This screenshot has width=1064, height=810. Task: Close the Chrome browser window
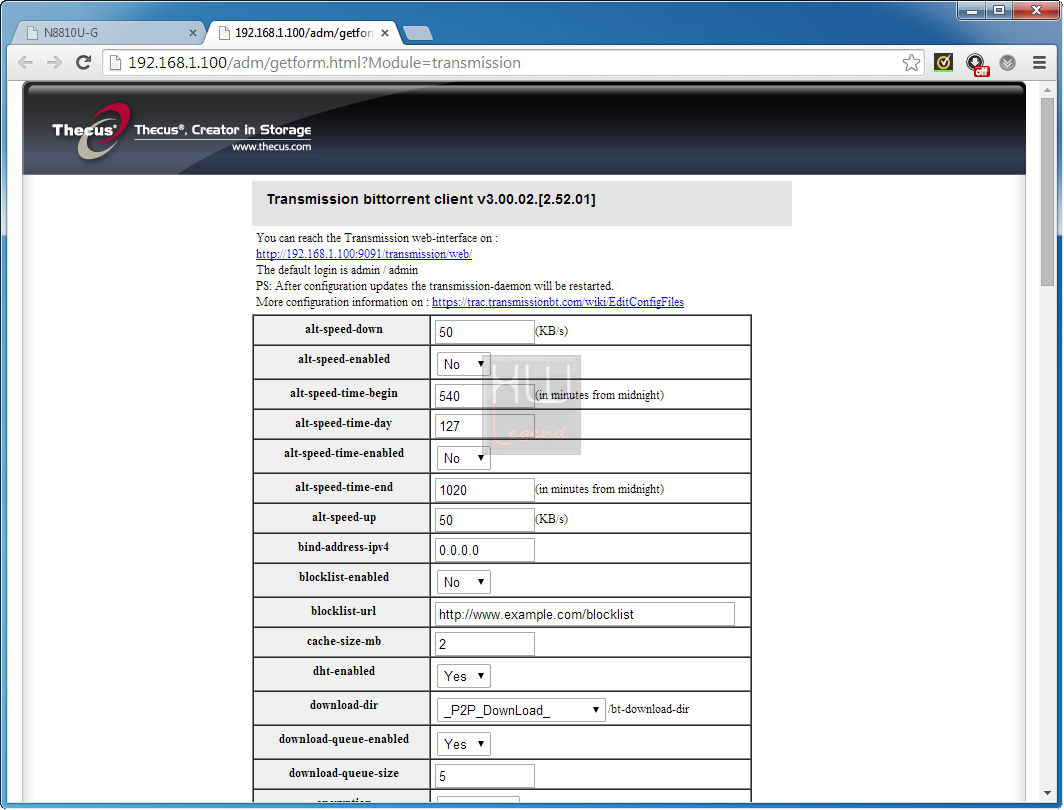[x=1036, y=10]
